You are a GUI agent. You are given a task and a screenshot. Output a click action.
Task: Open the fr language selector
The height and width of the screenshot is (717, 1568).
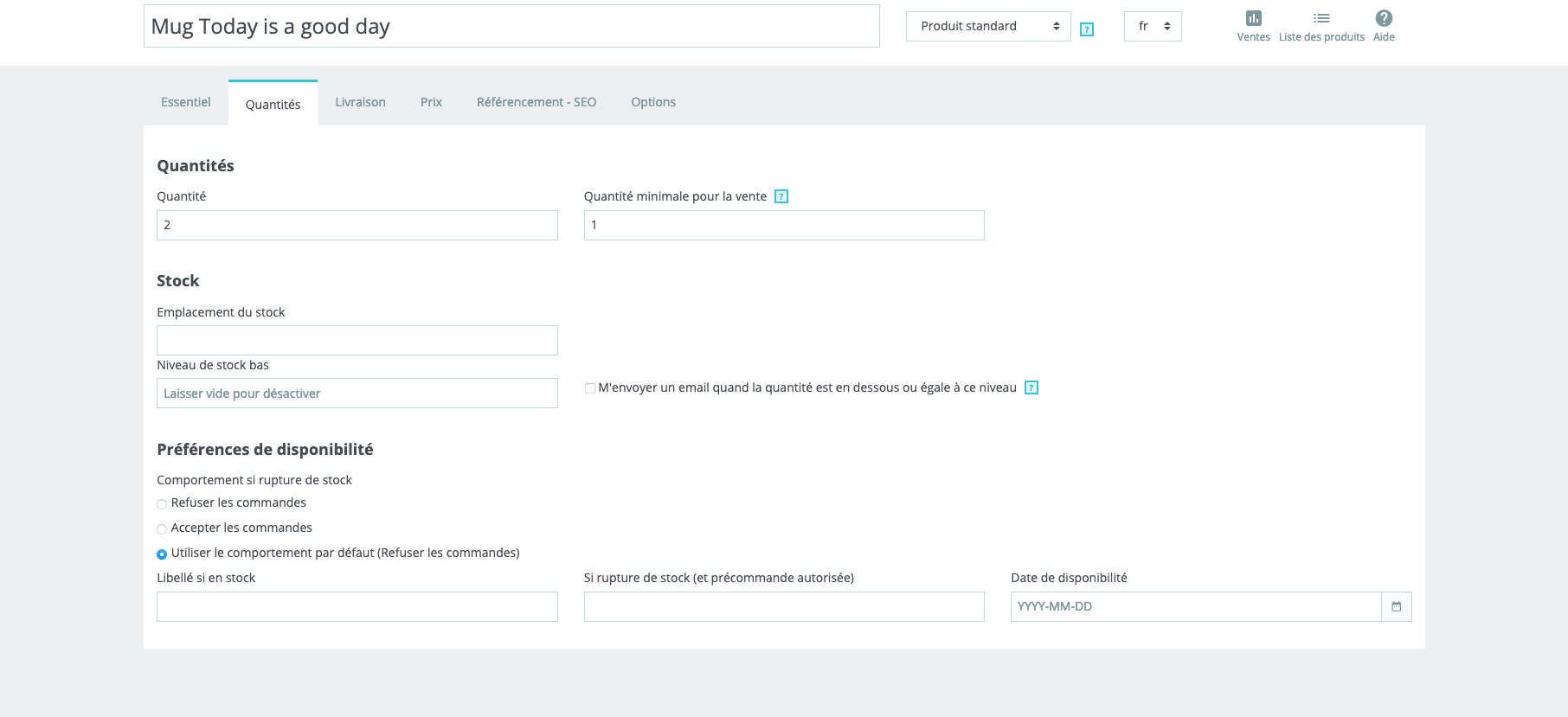click(x=1153, y=26)
